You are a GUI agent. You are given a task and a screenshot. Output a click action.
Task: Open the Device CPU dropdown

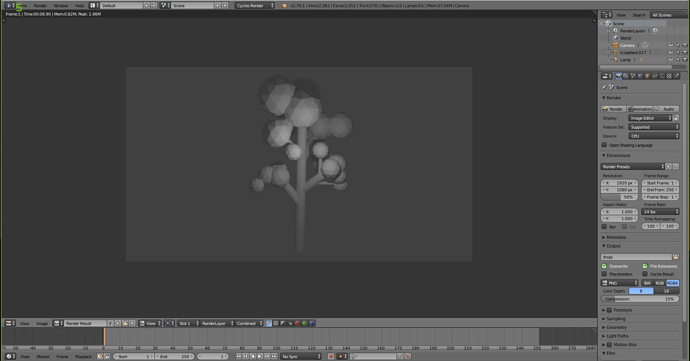click(653, 136)
